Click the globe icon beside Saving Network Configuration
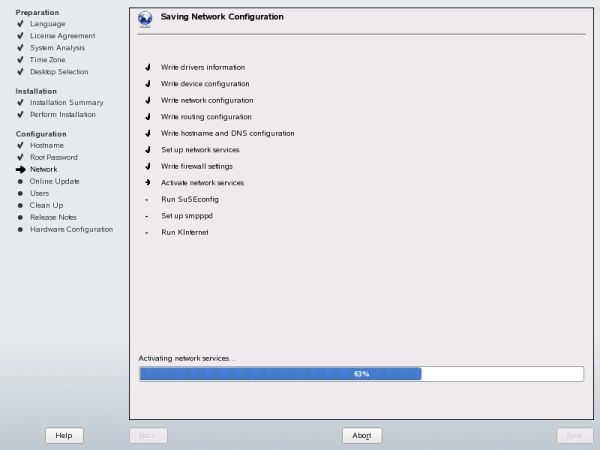 click(145, 19)
